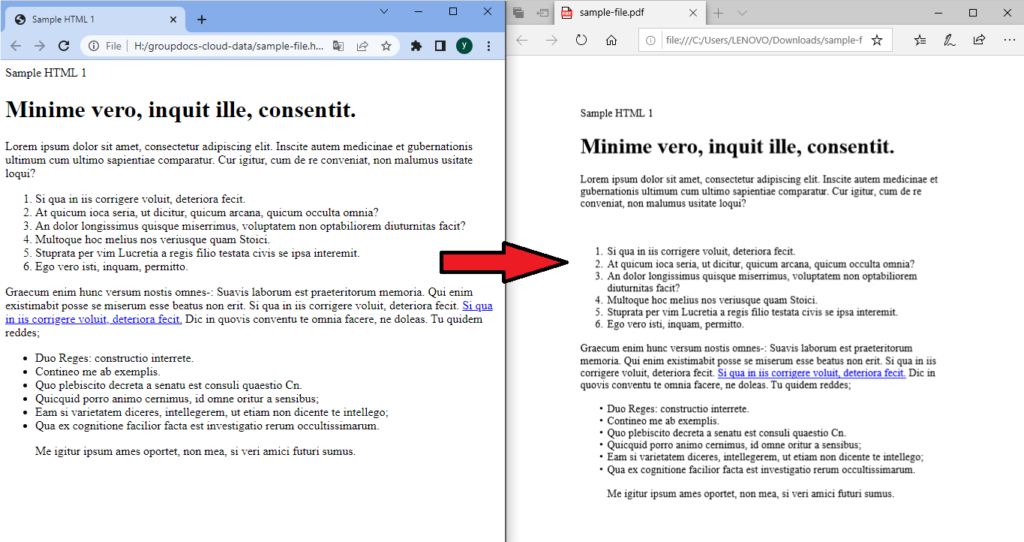Open Edge's Settings and more ellipsis menu
This screenshot has width=1024, height=542.
(x=1007, y=40)
